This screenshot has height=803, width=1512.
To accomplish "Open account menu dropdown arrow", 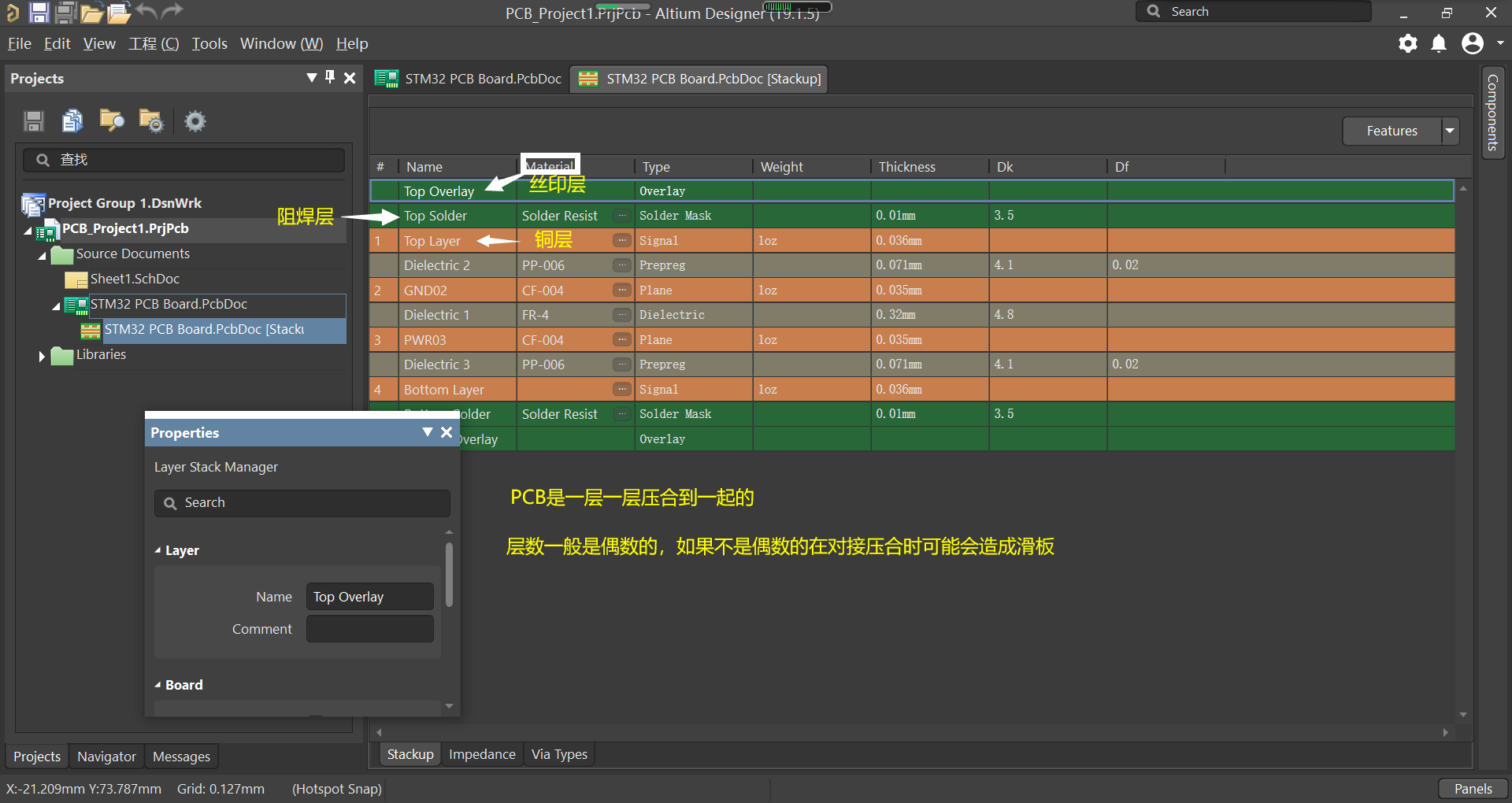I will tap(1500, 43).
